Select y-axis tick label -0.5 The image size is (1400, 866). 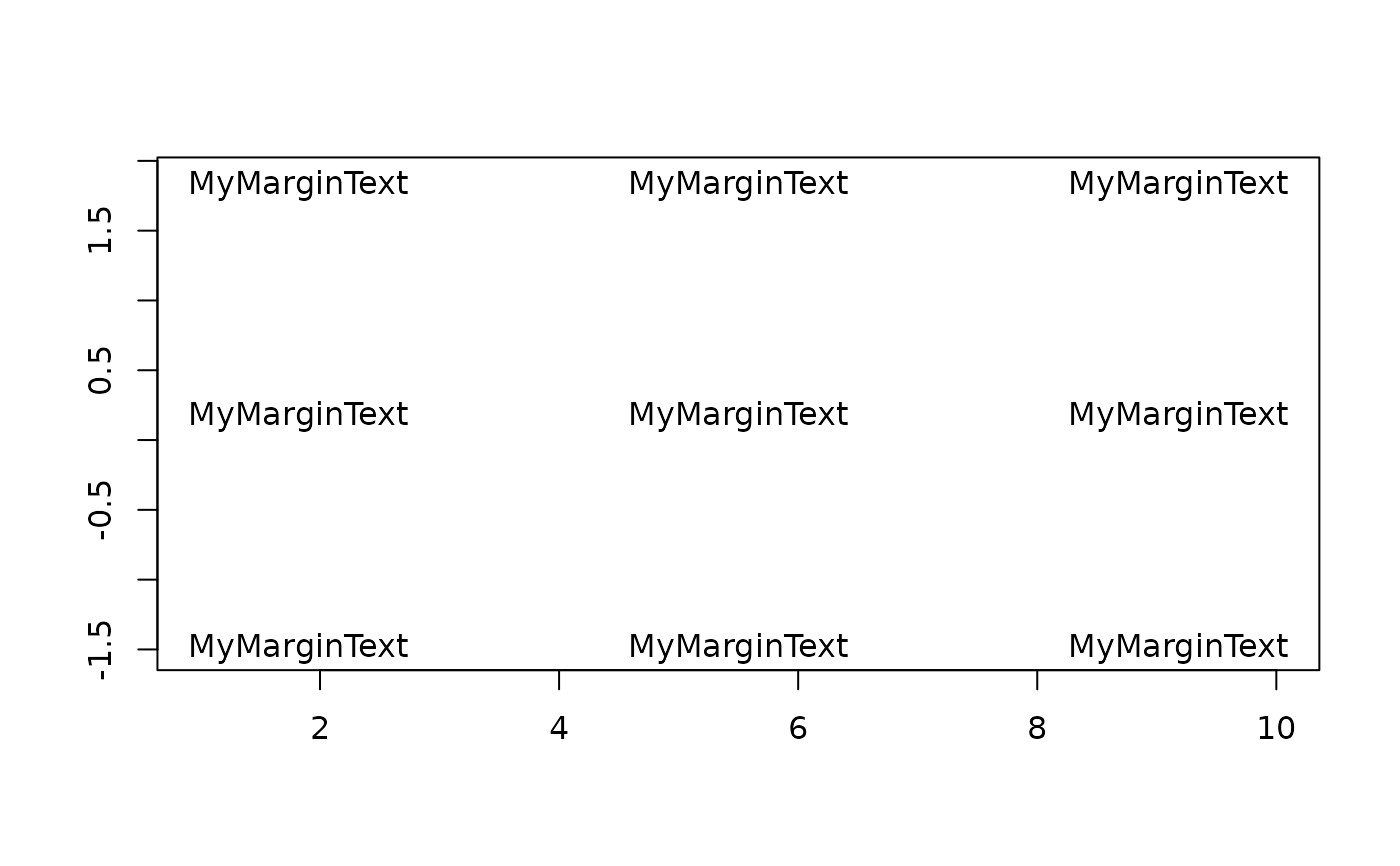point(99,510)
